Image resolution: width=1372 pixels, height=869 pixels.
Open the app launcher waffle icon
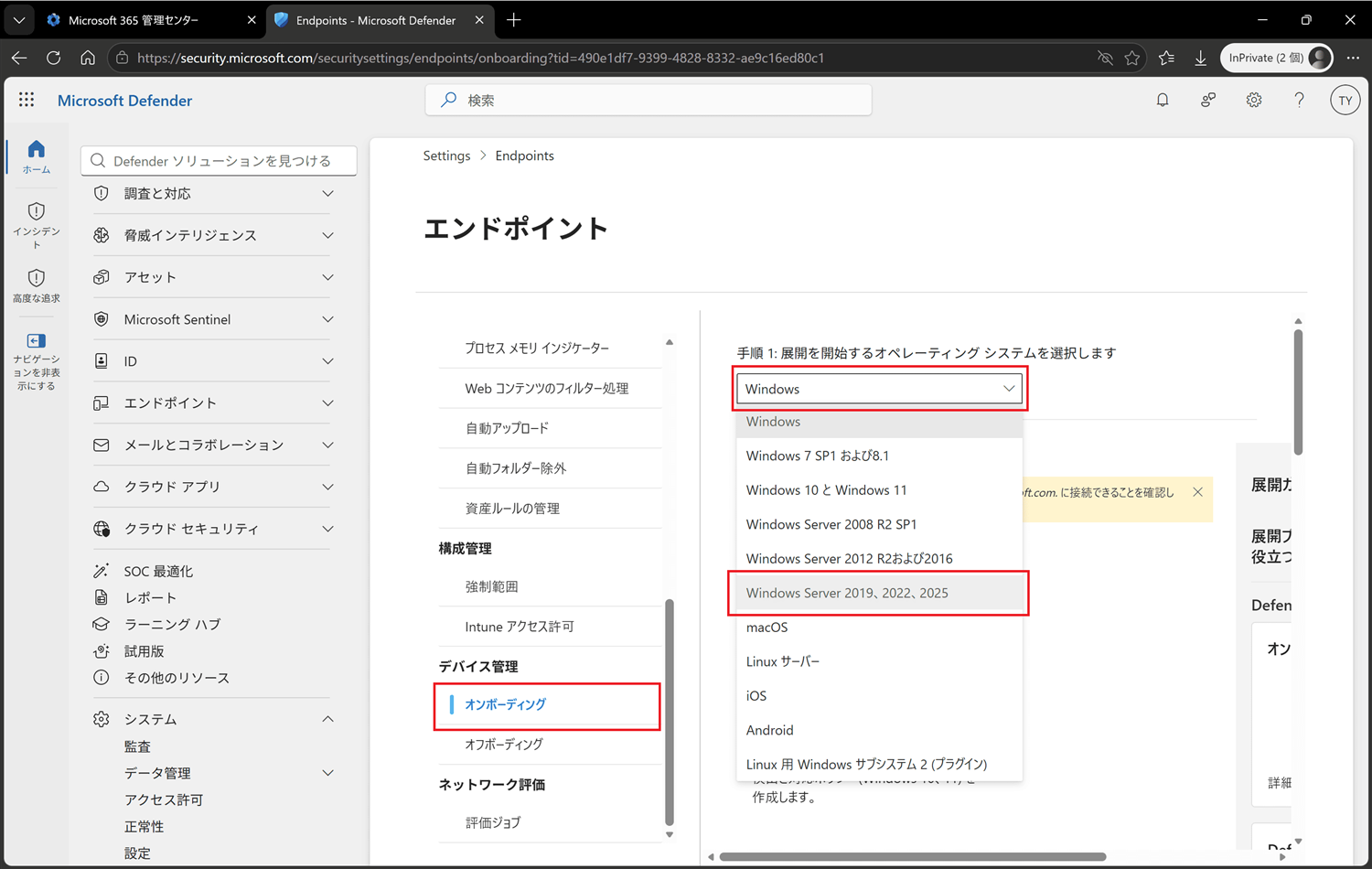(27, 100)
